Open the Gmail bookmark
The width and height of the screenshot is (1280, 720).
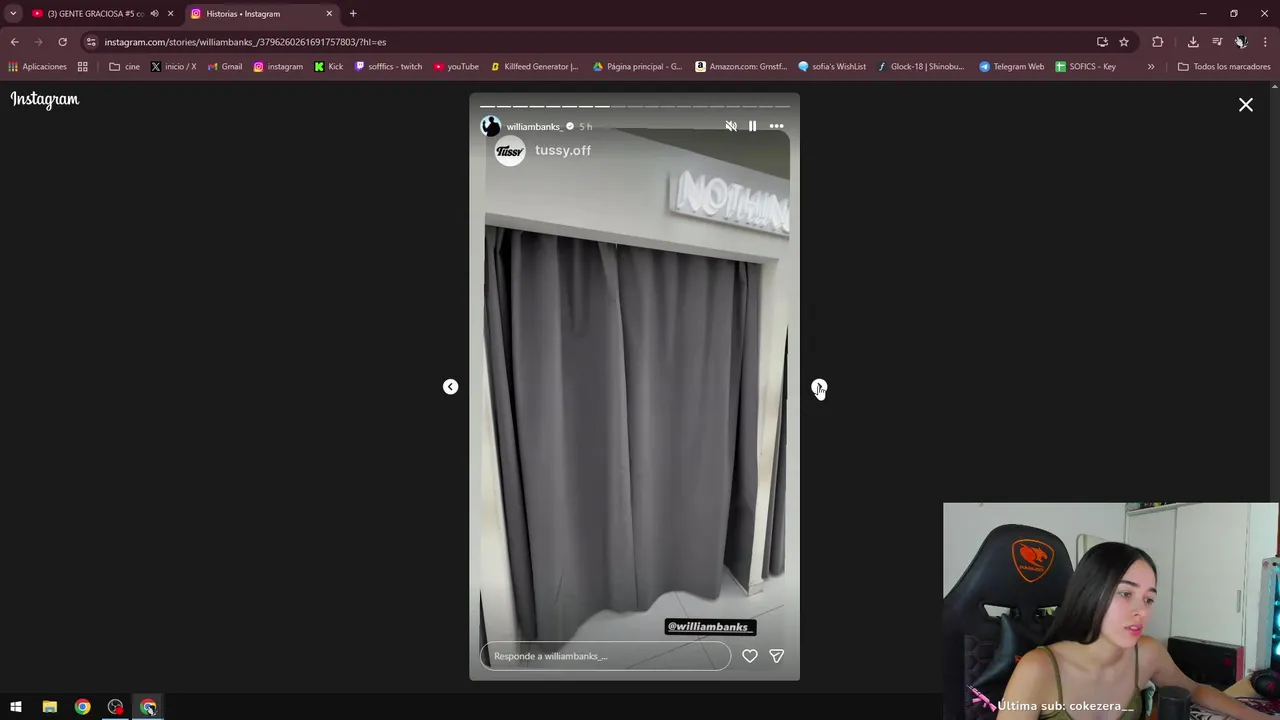point(225,67)
